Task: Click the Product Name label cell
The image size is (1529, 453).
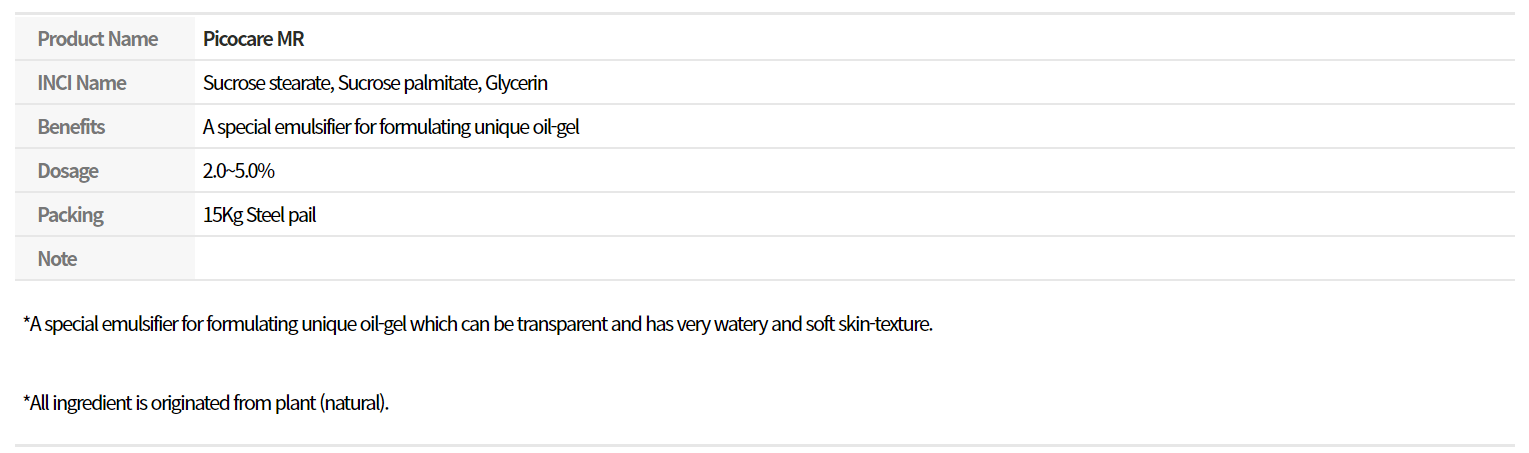Action: pos(105,39)
